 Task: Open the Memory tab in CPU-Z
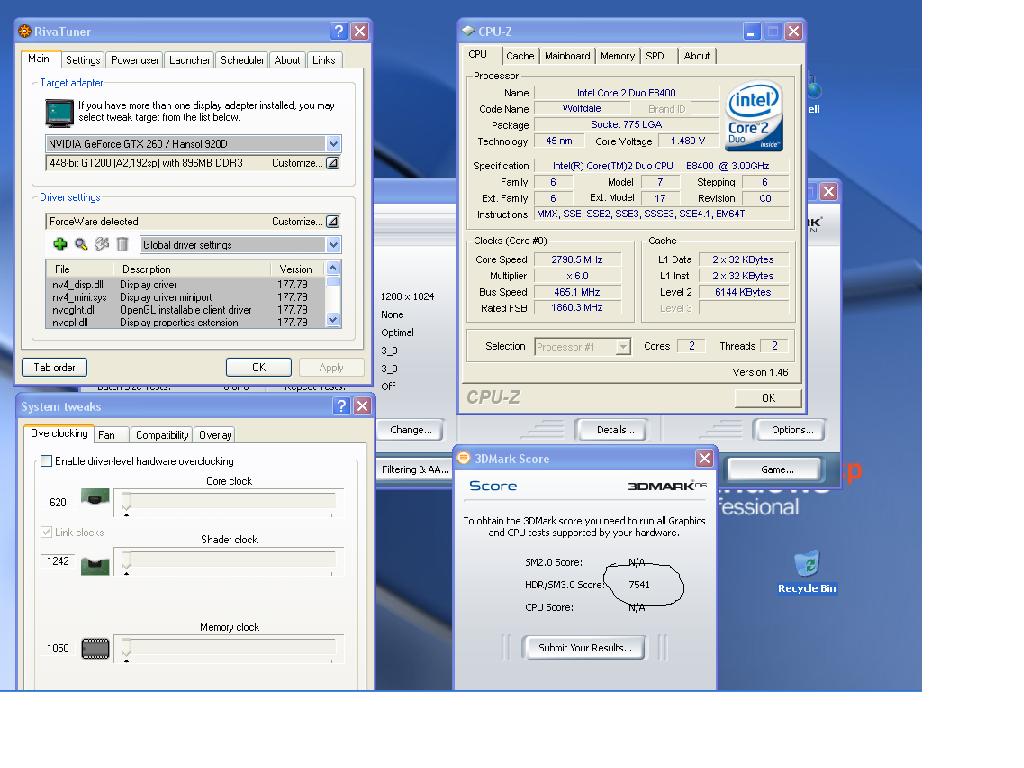click(617, 56)
